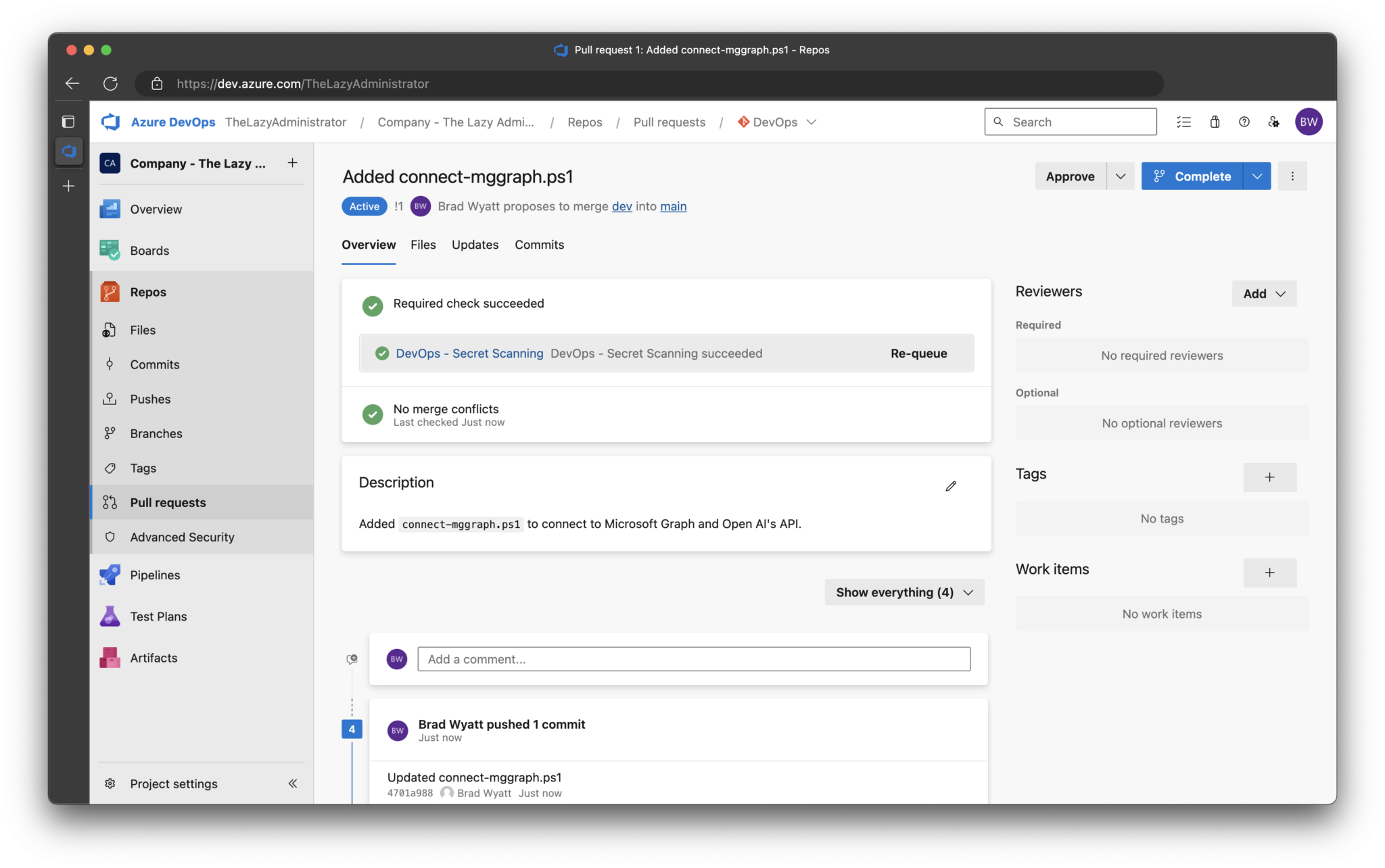Click commit hash 4701a988
This screenshot has height=868, width=1385.
pyautogui.click(x=410, y=793)
